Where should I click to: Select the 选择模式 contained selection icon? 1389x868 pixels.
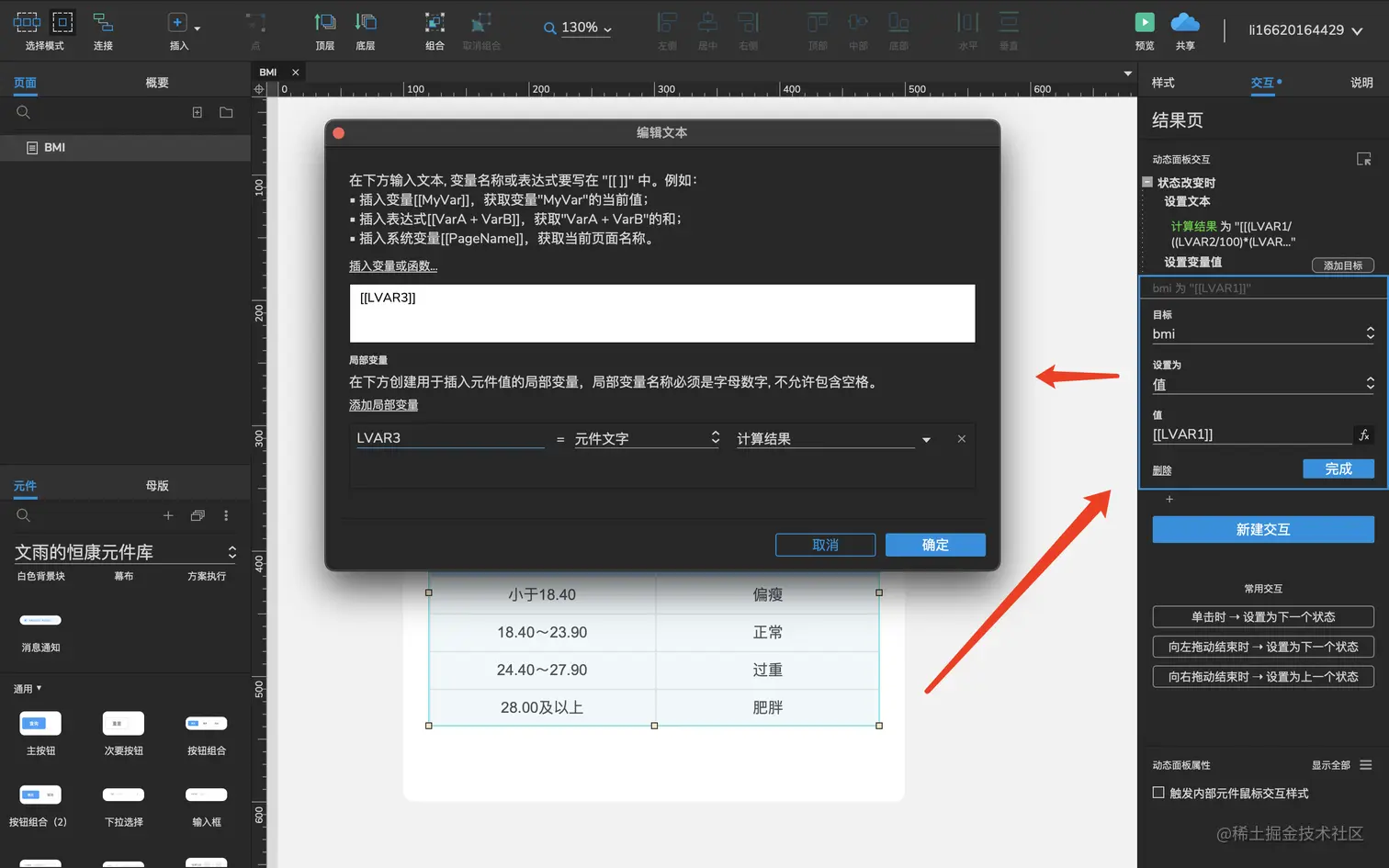[x=62, y=22]
